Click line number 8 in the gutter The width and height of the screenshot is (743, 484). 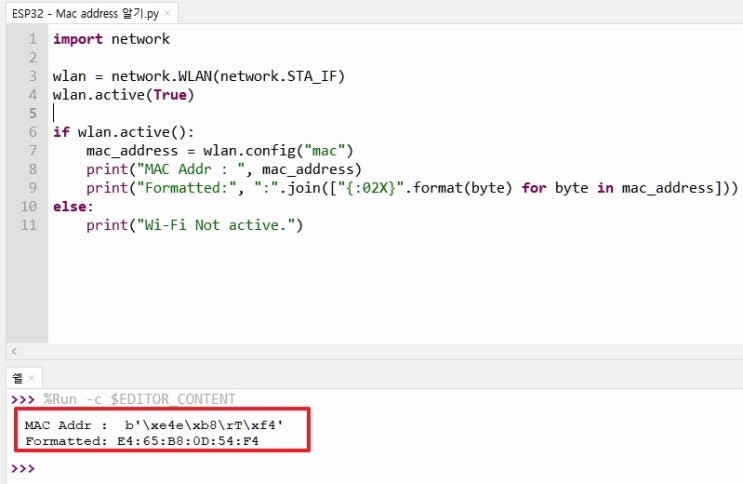click(x=32, y=169)
